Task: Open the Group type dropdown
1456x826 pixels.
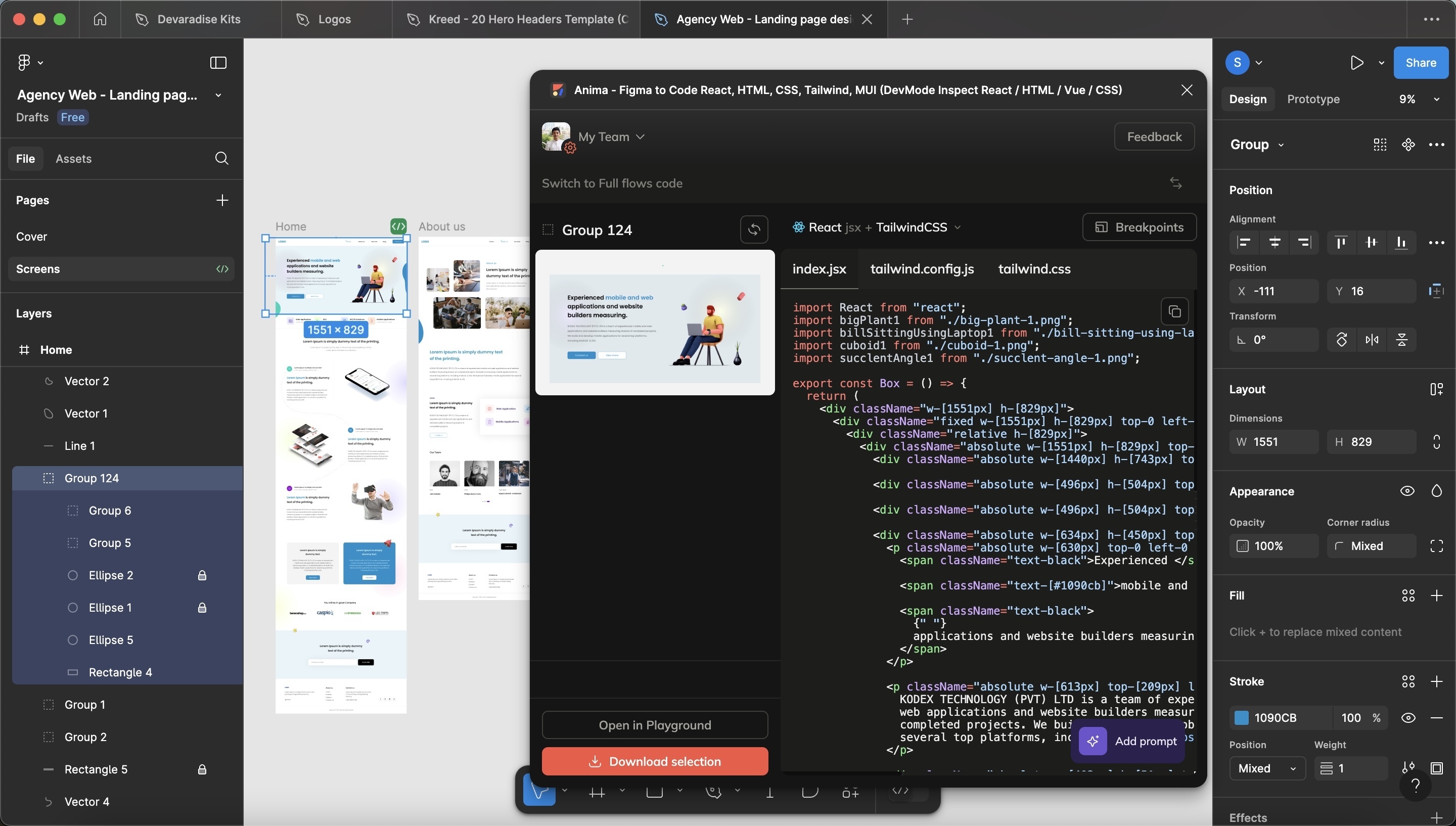Action: [x=1256, y=145]
